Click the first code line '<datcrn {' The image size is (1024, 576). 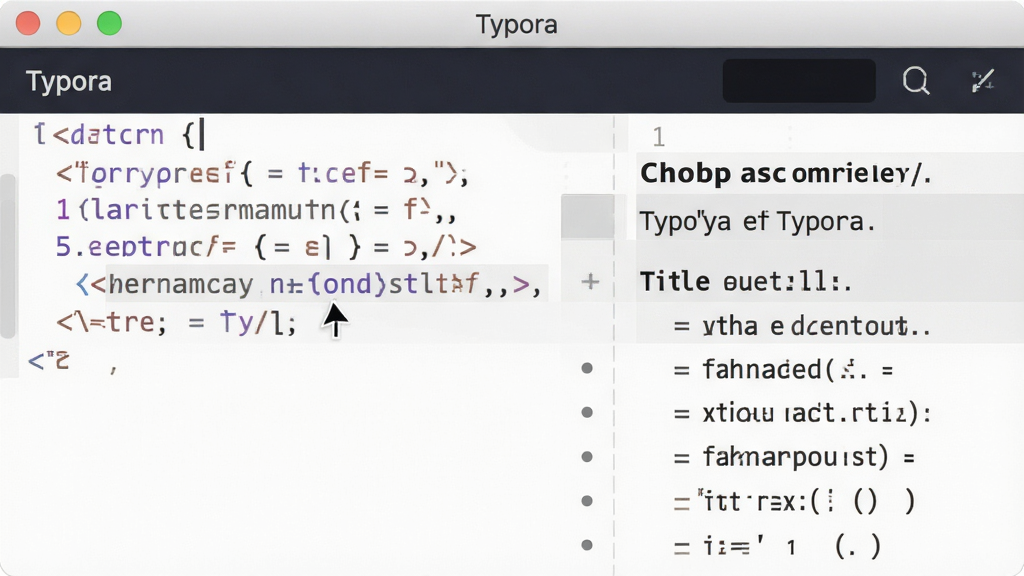[x=119, y=135]
